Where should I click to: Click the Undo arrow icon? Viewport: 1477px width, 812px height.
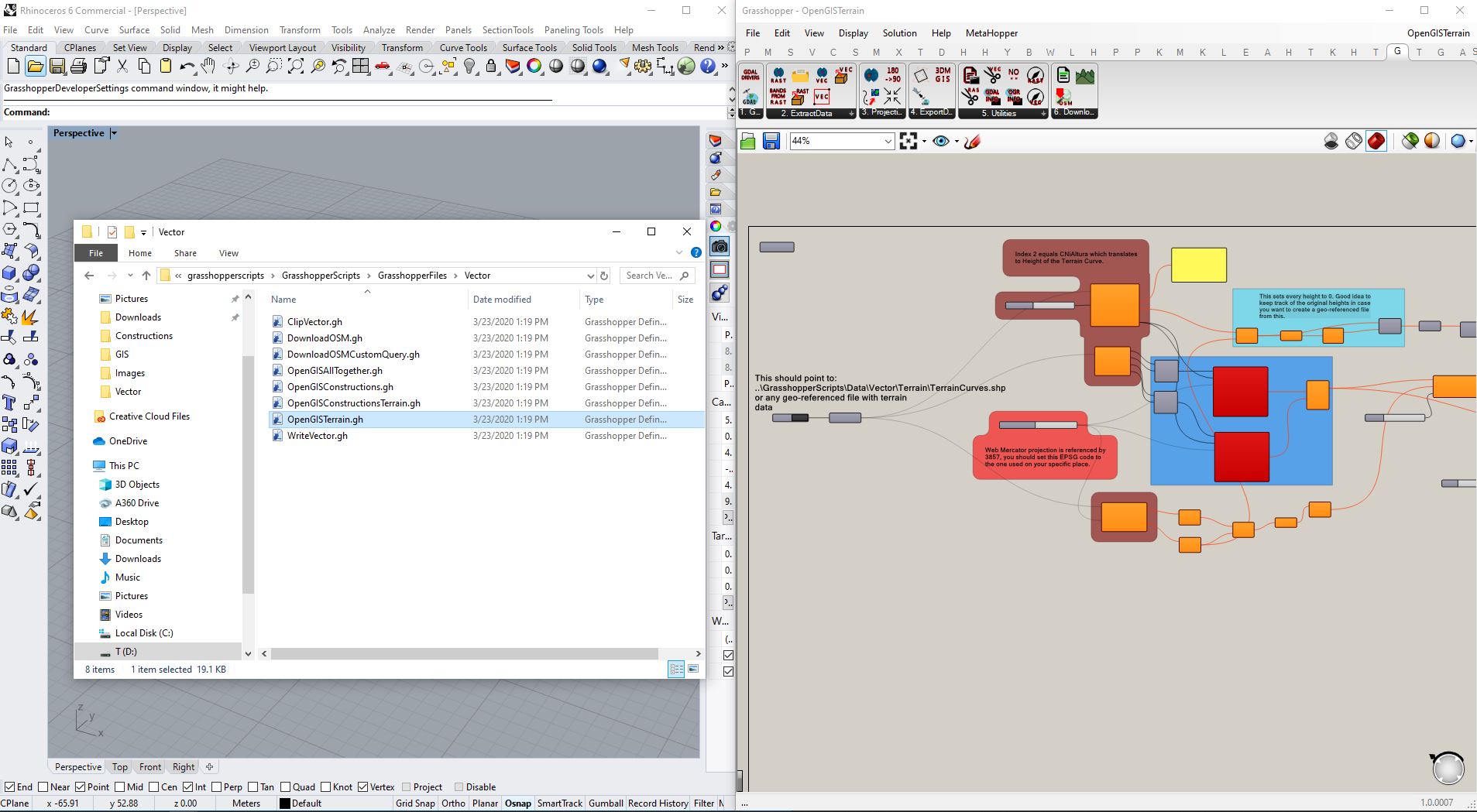pos(187,67)
